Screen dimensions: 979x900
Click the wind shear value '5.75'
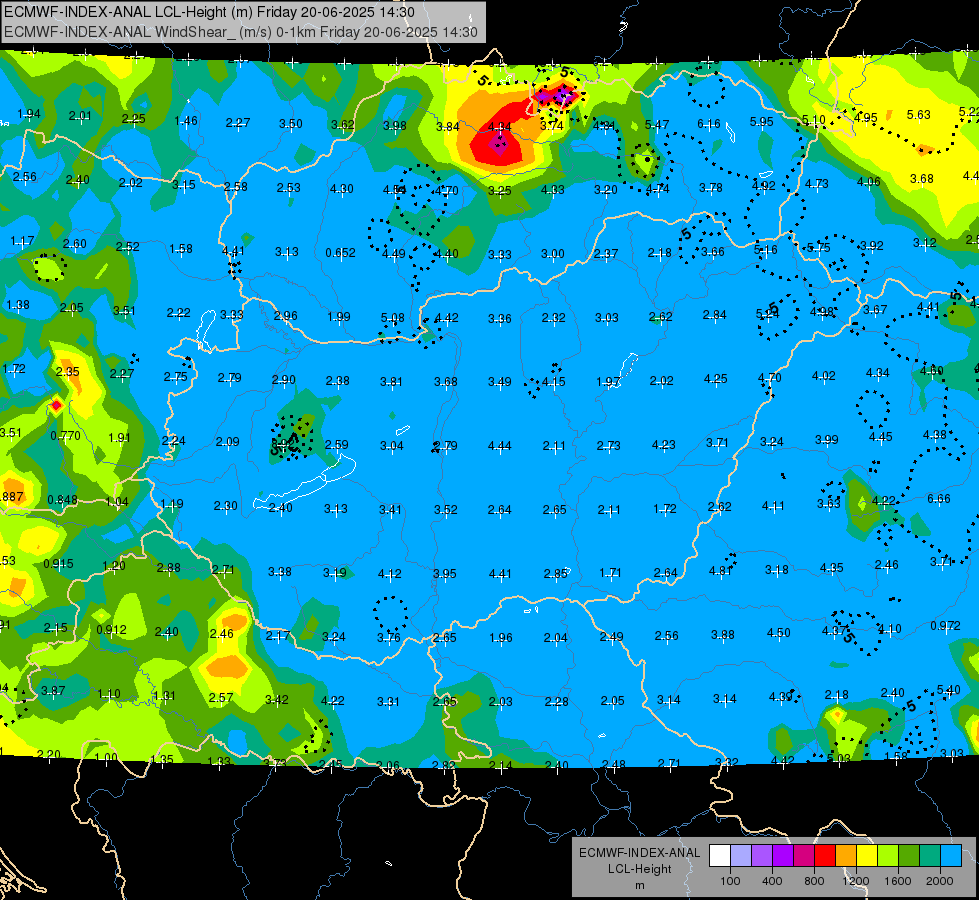(x=819, y=247)
